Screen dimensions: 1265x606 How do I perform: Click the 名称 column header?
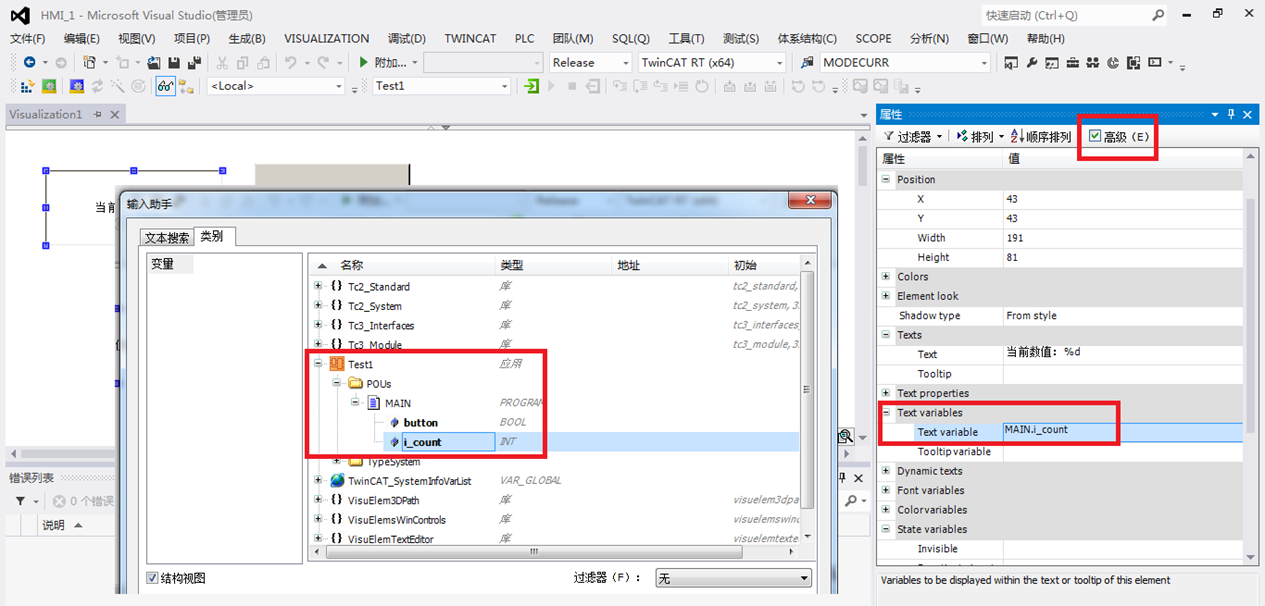click(351, 265)
